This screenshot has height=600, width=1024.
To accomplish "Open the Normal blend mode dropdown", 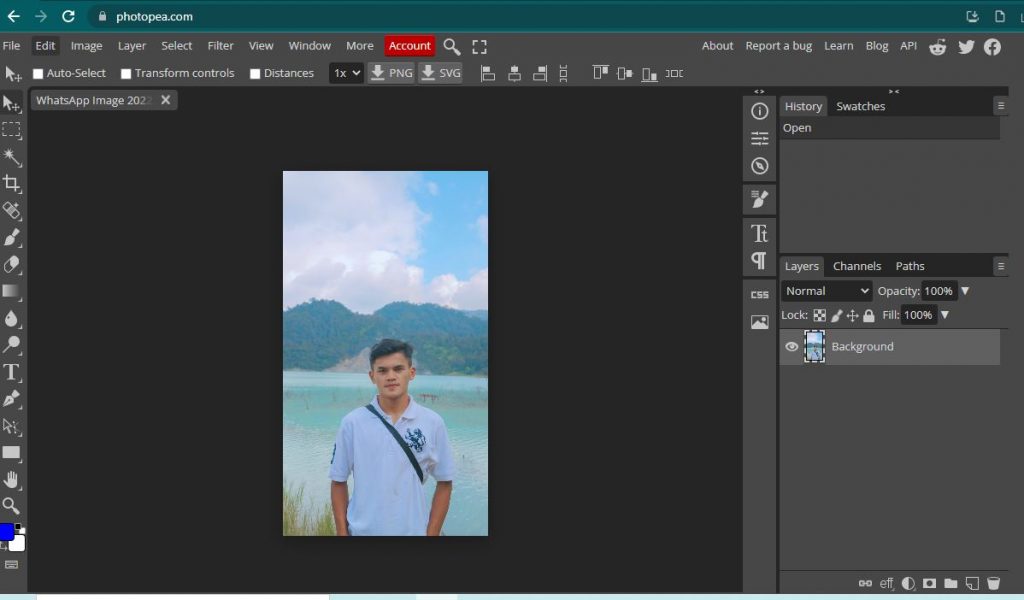I will [x=827, y=291].
